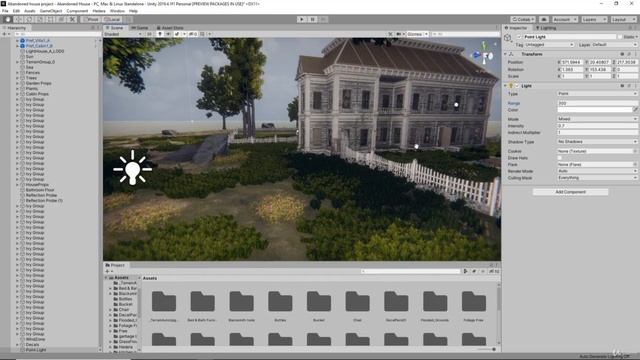This screenshot has height=360, width=640.
Task: Switch to the Game tab
Action: [x=140, y=28]
